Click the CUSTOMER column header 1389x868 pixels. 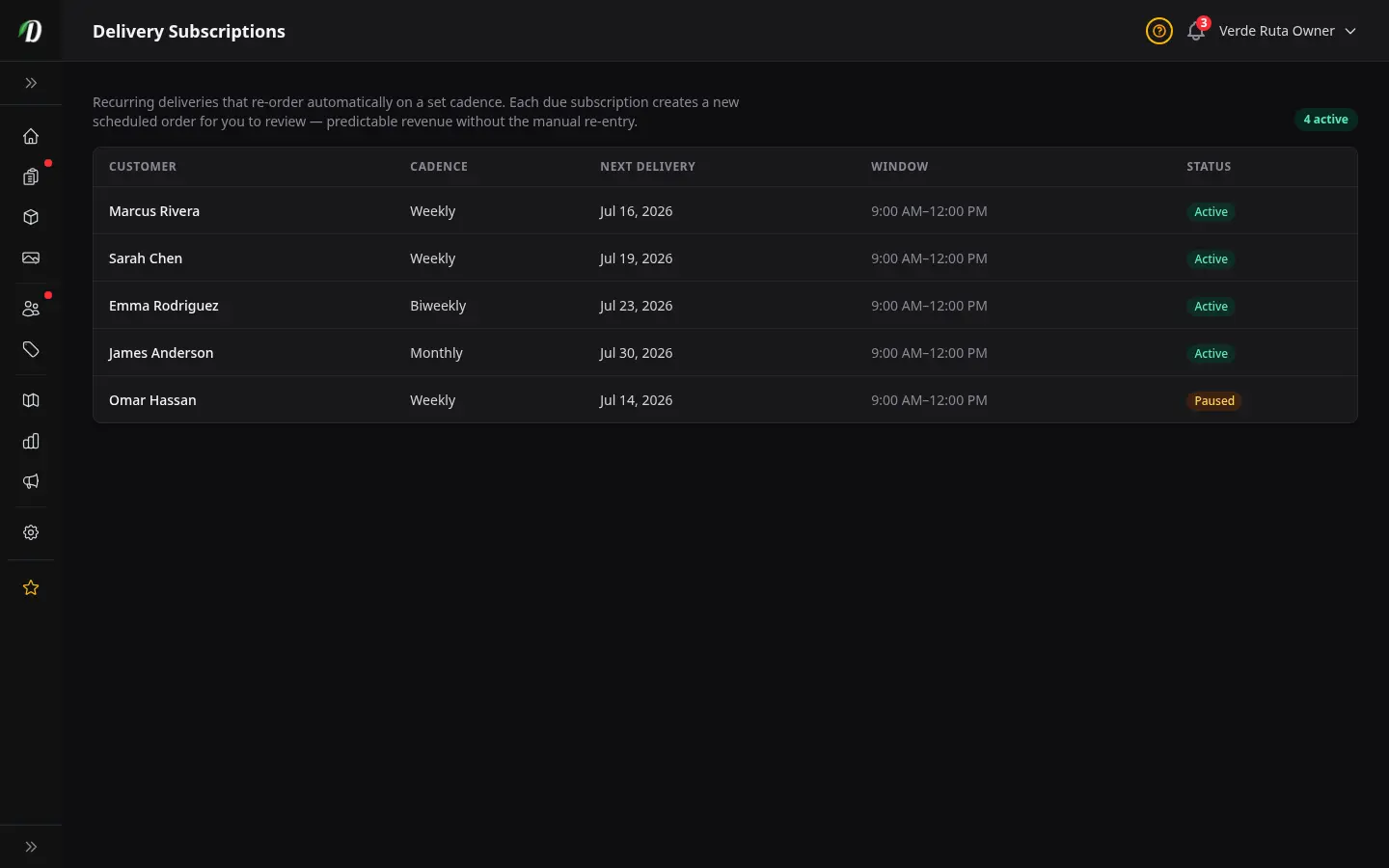(x=143, y=167)
